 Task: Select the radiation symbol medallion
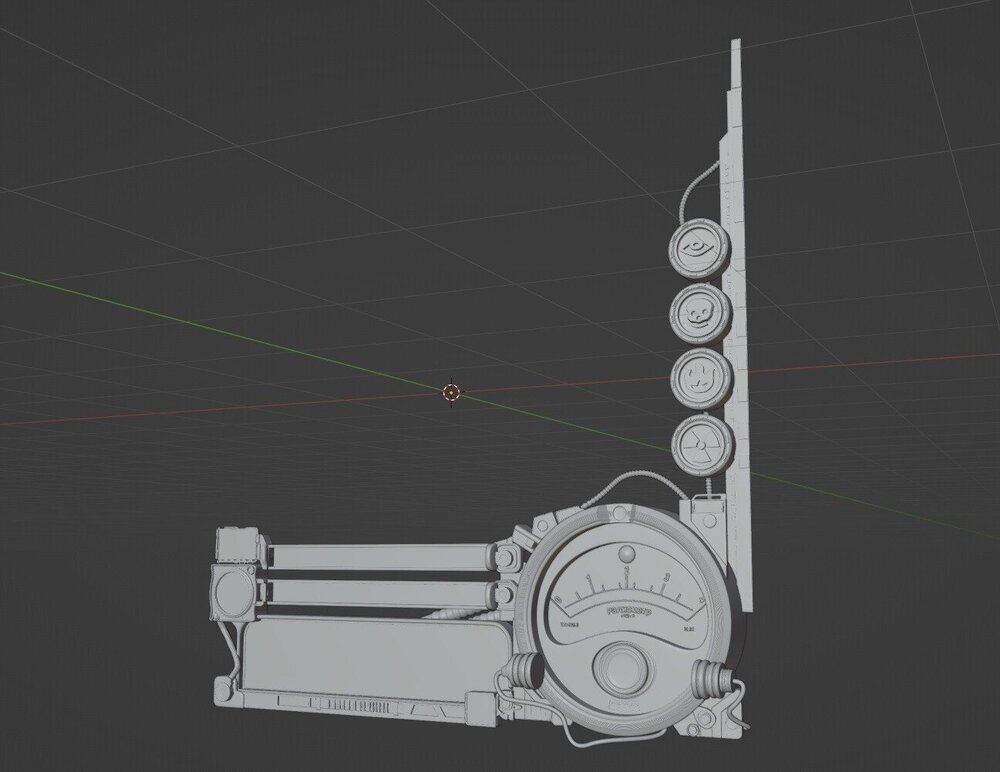[703, 445]
